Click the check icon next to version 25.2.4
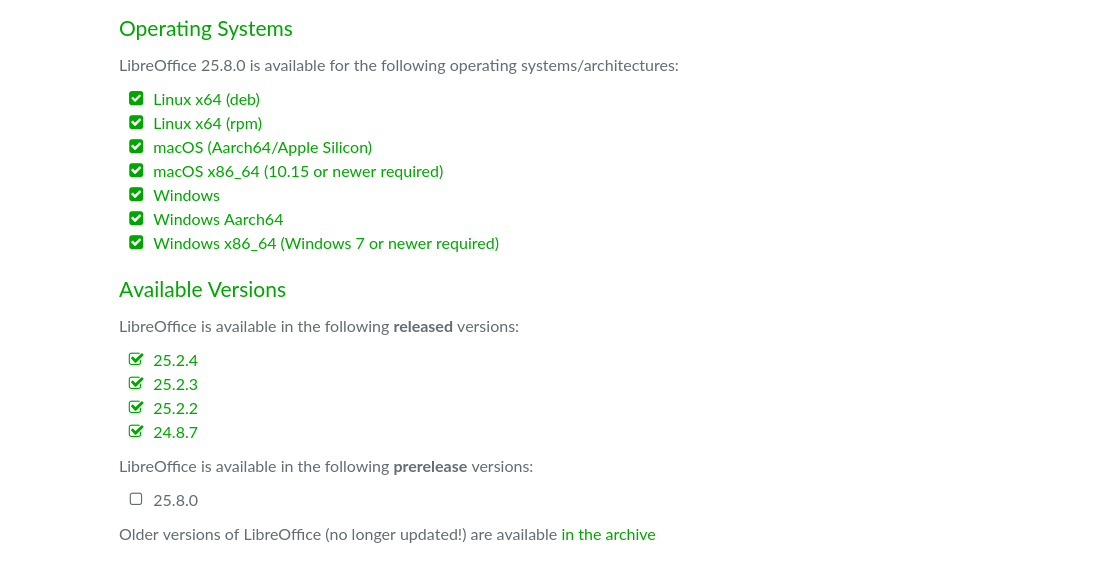Screen dimensions: 1099x568 click(136, 360)
